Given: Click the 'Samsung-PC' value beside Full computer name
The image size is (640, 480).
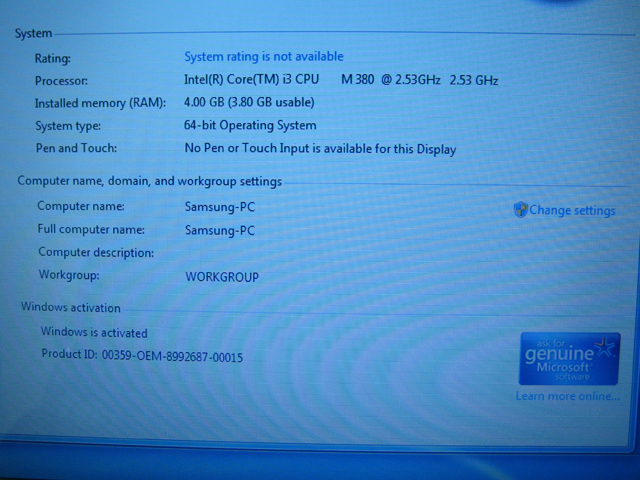Looking at the screenshot, I should point(220,231).
